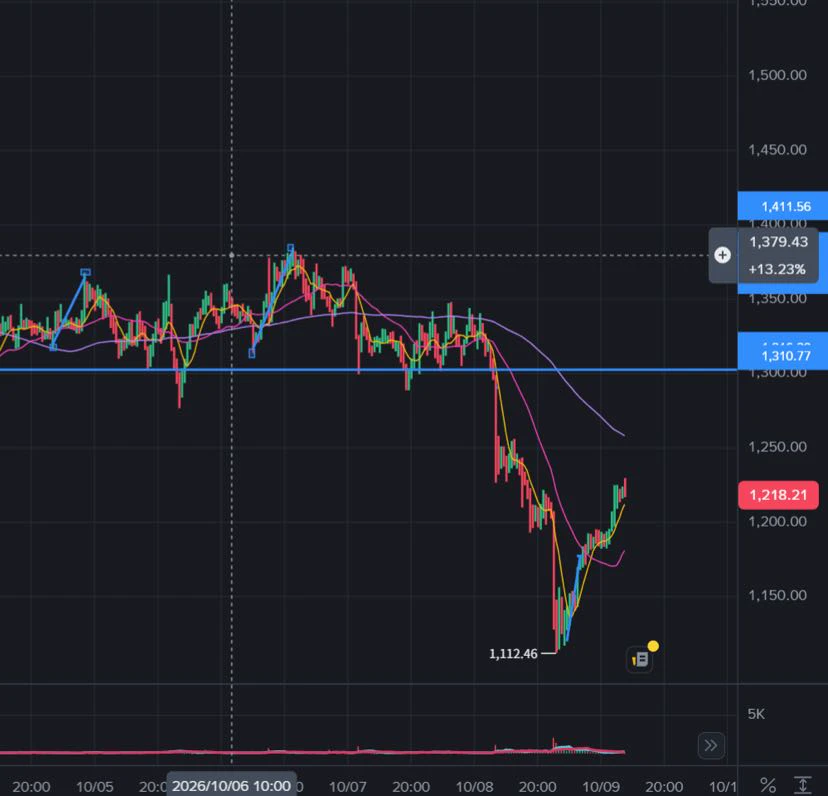Open the news note icon with yellow dot
This screenshot has height=796, width=828.
pos(640,659)
